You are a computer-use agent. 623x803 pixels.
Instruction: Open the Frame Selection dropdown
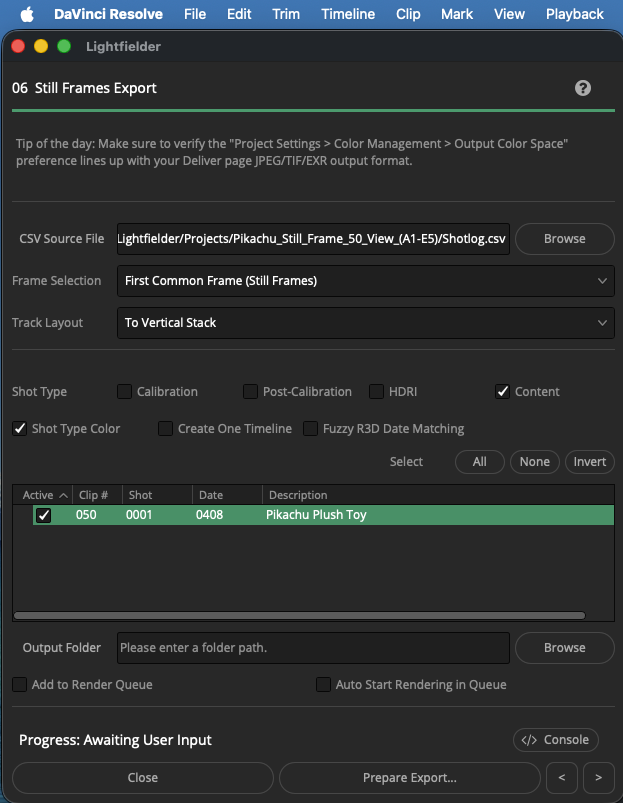pyautogui.click(x=366, y=281)
